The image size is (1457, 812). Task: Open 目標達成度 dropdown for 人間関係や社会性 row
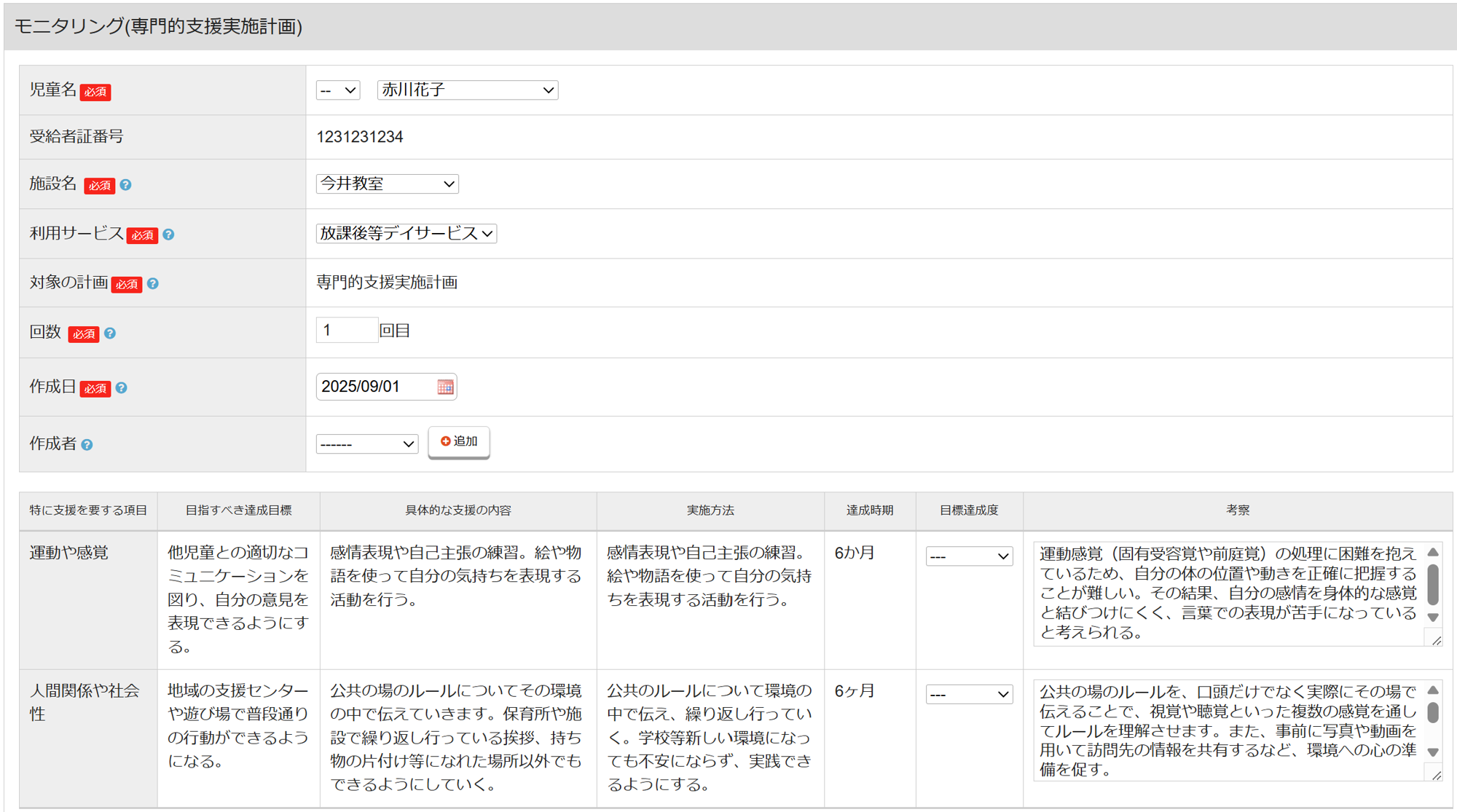point(968,694)
